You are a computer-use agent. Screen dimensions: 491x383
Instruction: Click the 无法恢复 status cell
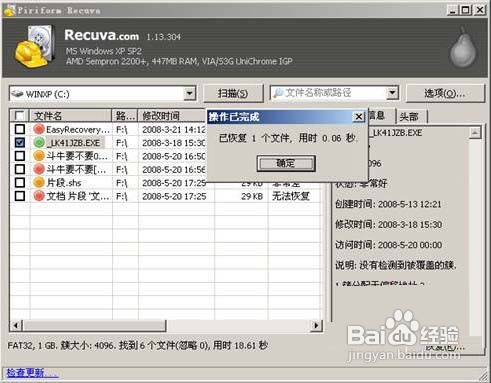coord(291,196)
